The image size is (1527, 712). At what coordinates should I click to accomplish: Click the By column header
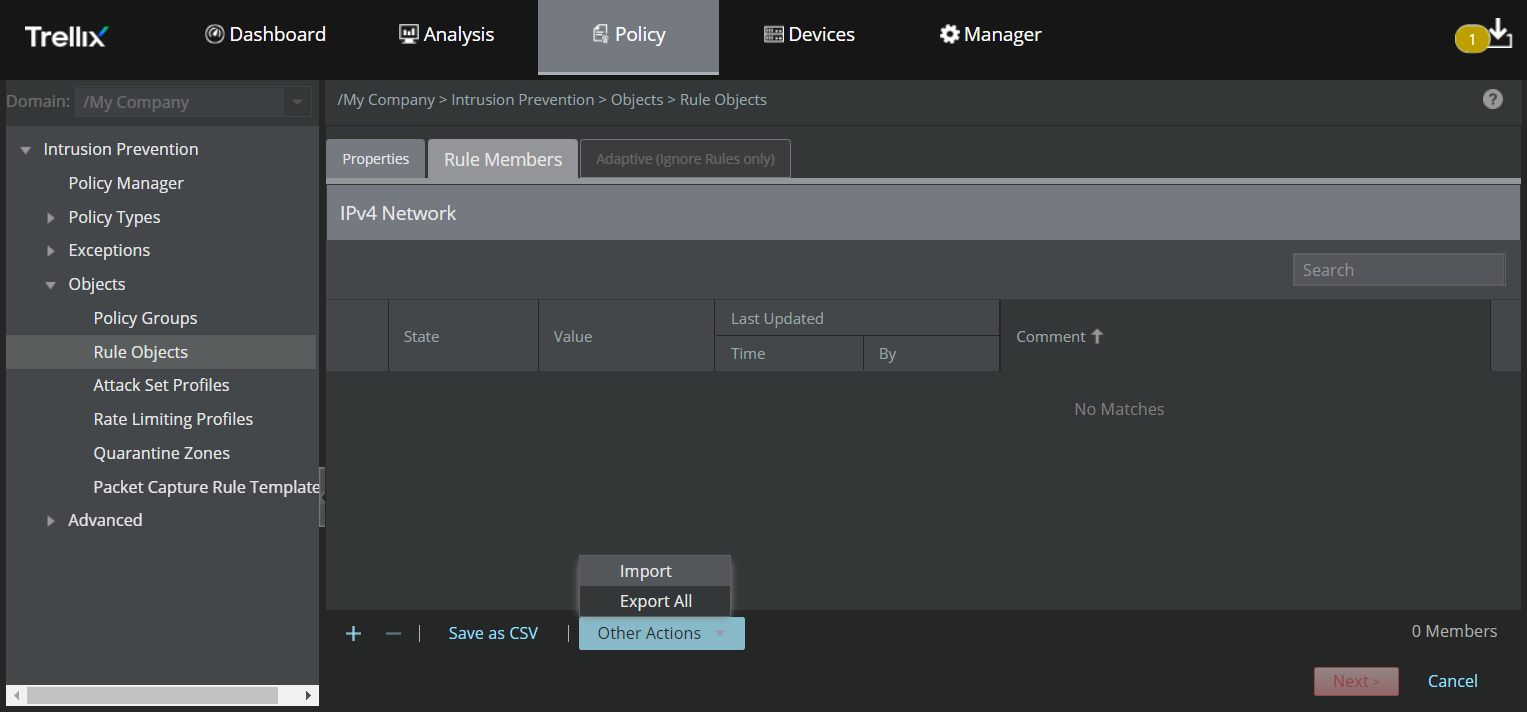click(932, 353)
